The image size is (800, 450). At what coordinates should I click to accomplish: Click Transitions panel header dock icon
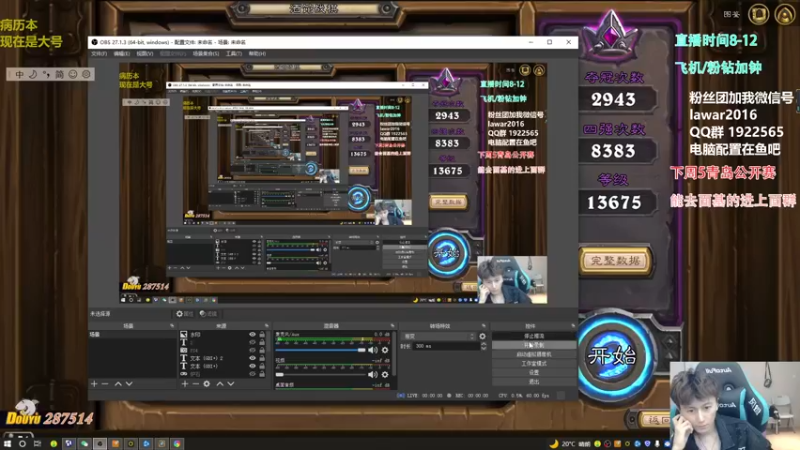click(x=484, y=326)
